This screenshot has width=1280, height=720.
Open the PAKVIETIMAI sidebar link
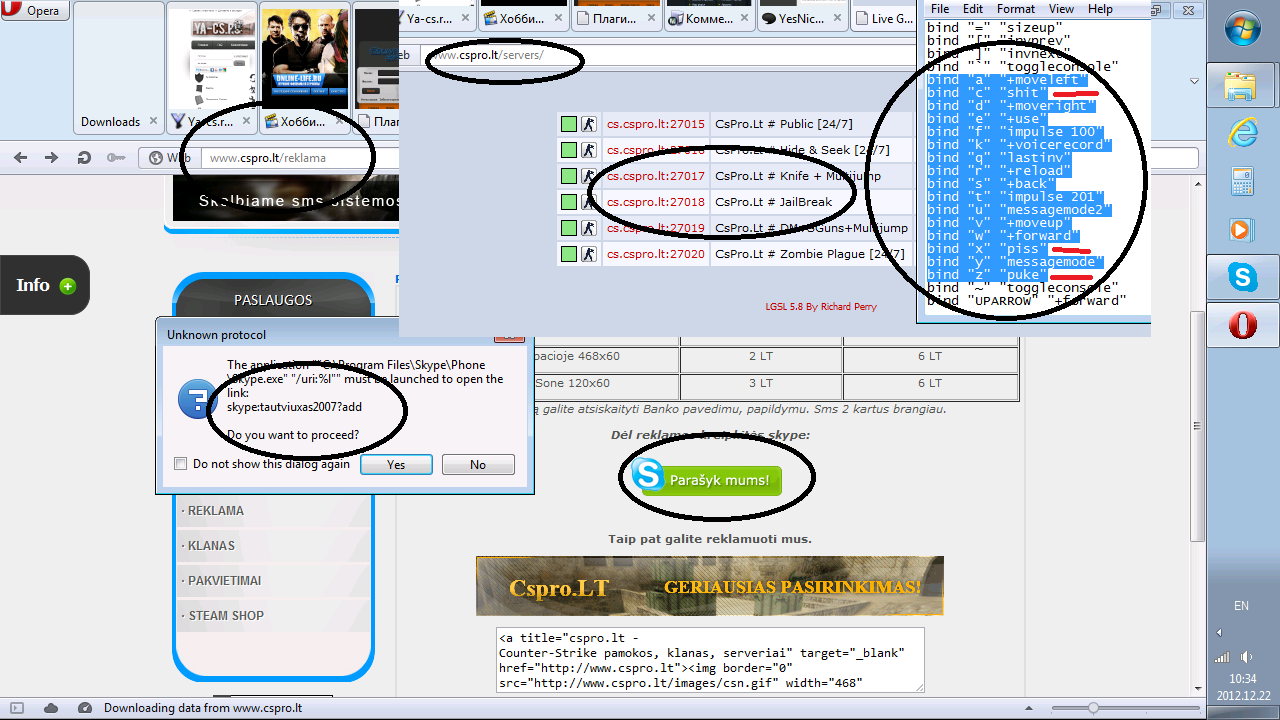point(224,581)
